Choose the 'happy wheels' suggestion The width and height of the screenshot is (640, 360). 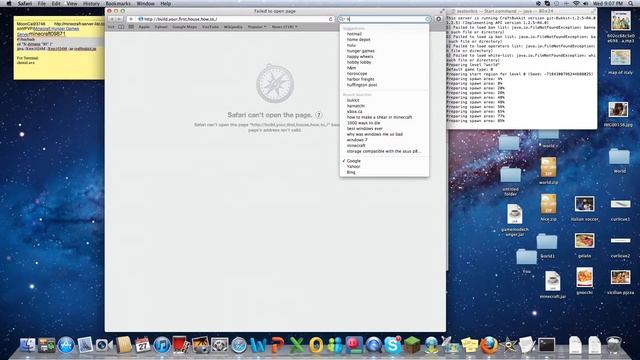click(360, 57)
